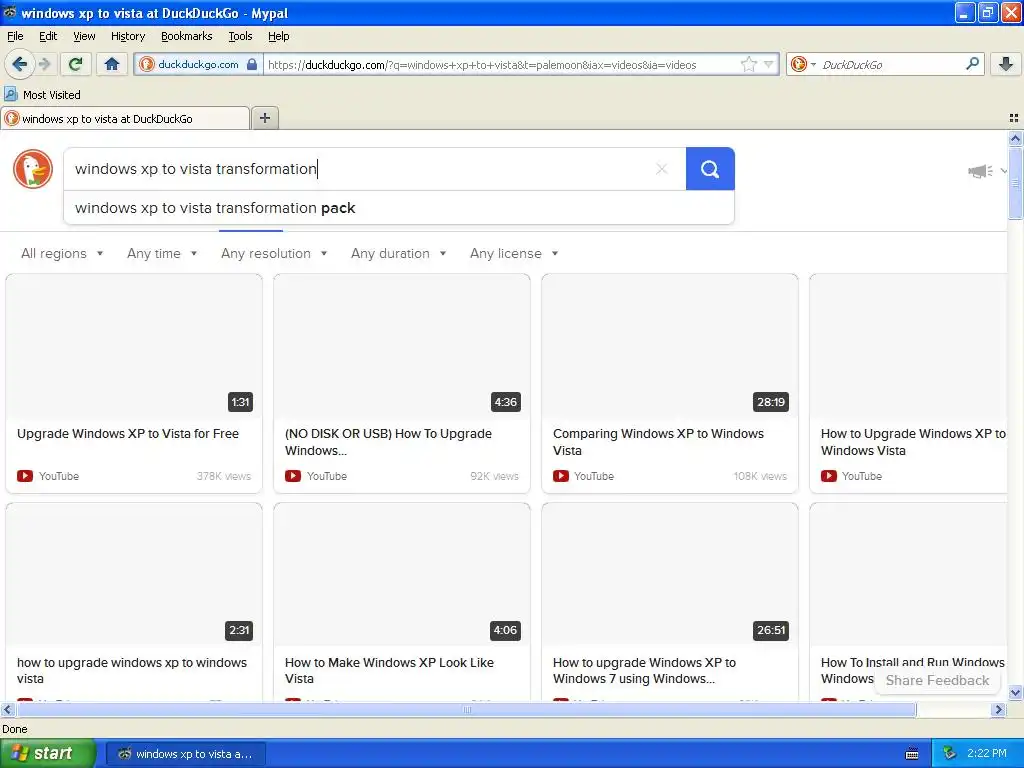Click the vertical scrollbar up arrow
This screenshot has width=1024, height=768.
pyautogui.click(x=1015, y=138)
